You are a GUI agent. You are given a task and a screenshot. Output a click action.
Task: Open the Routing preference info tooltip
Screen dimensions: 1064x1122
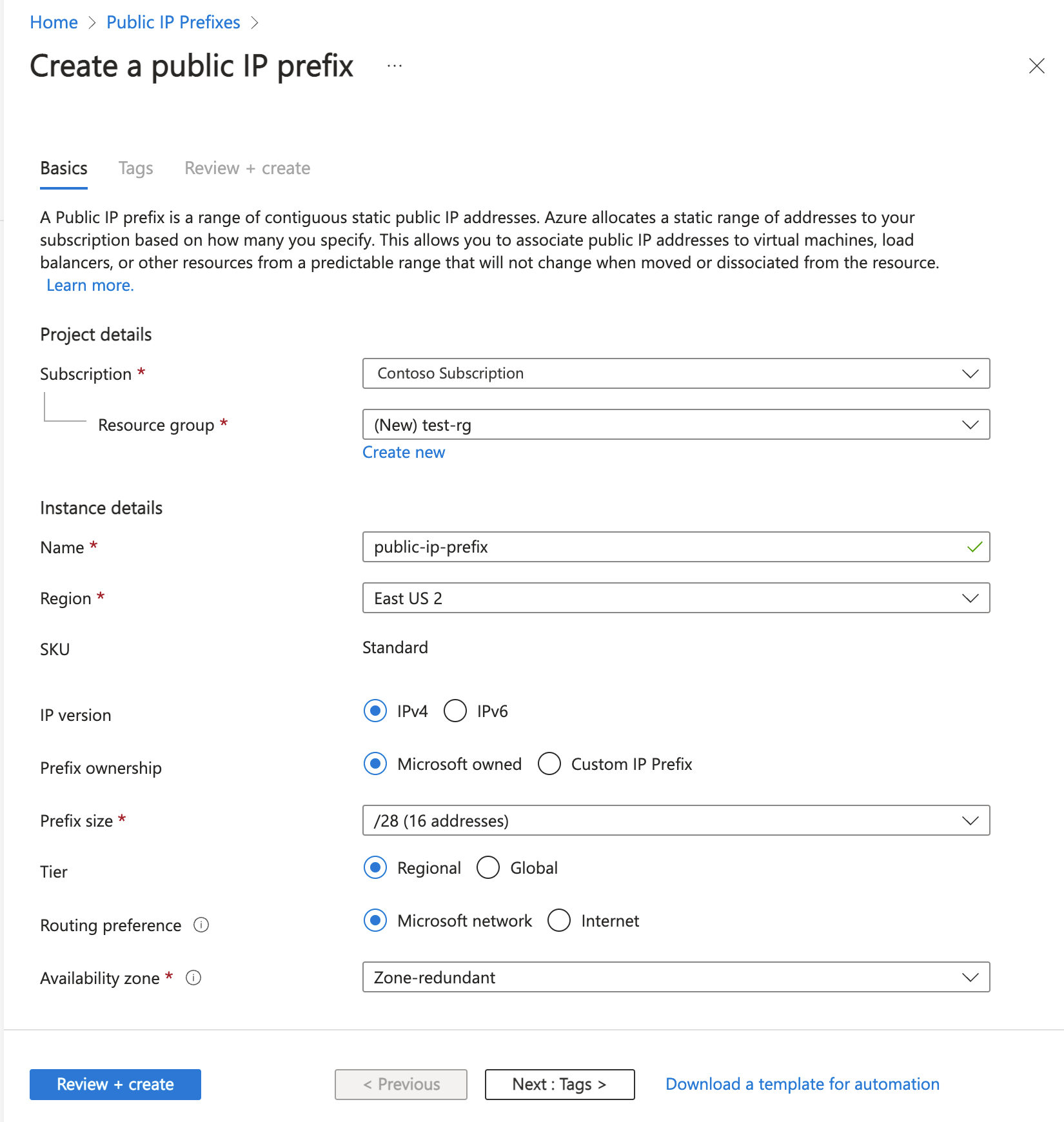click(202, 925)
